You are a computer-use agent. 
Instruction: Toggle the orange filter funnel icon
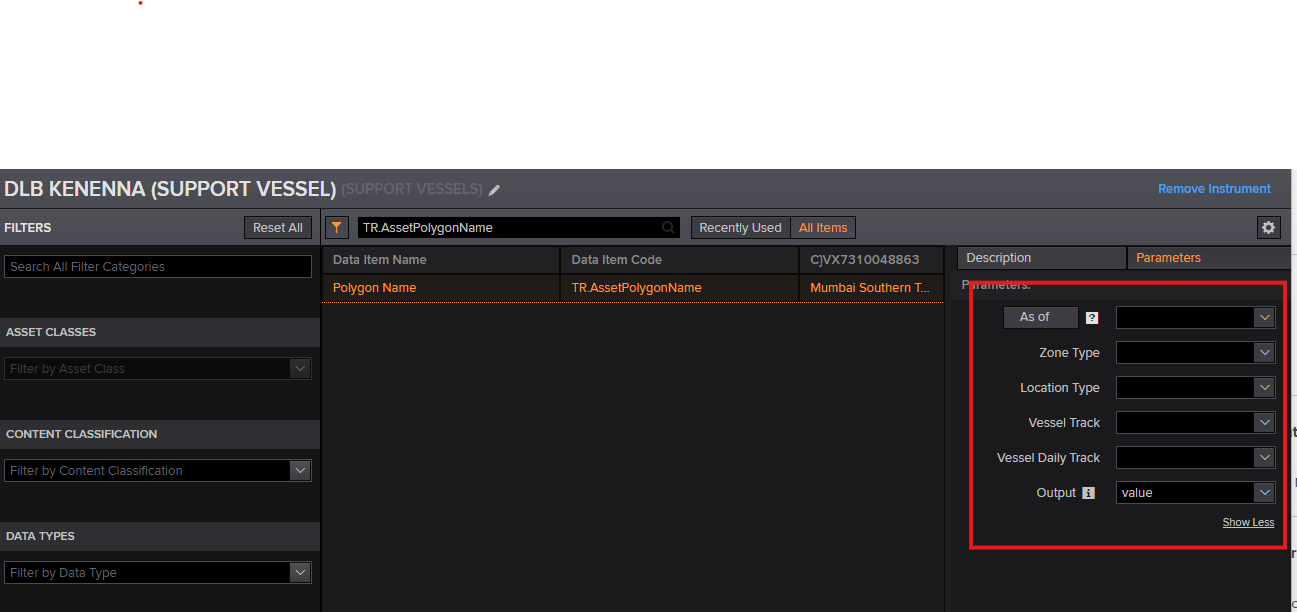[x=338, y=228]
